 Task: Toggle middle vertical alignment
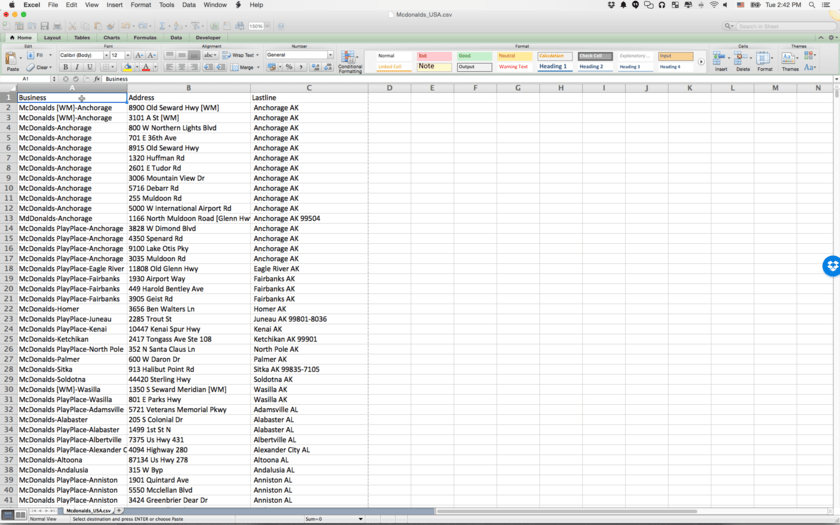(x=182, y=55)
